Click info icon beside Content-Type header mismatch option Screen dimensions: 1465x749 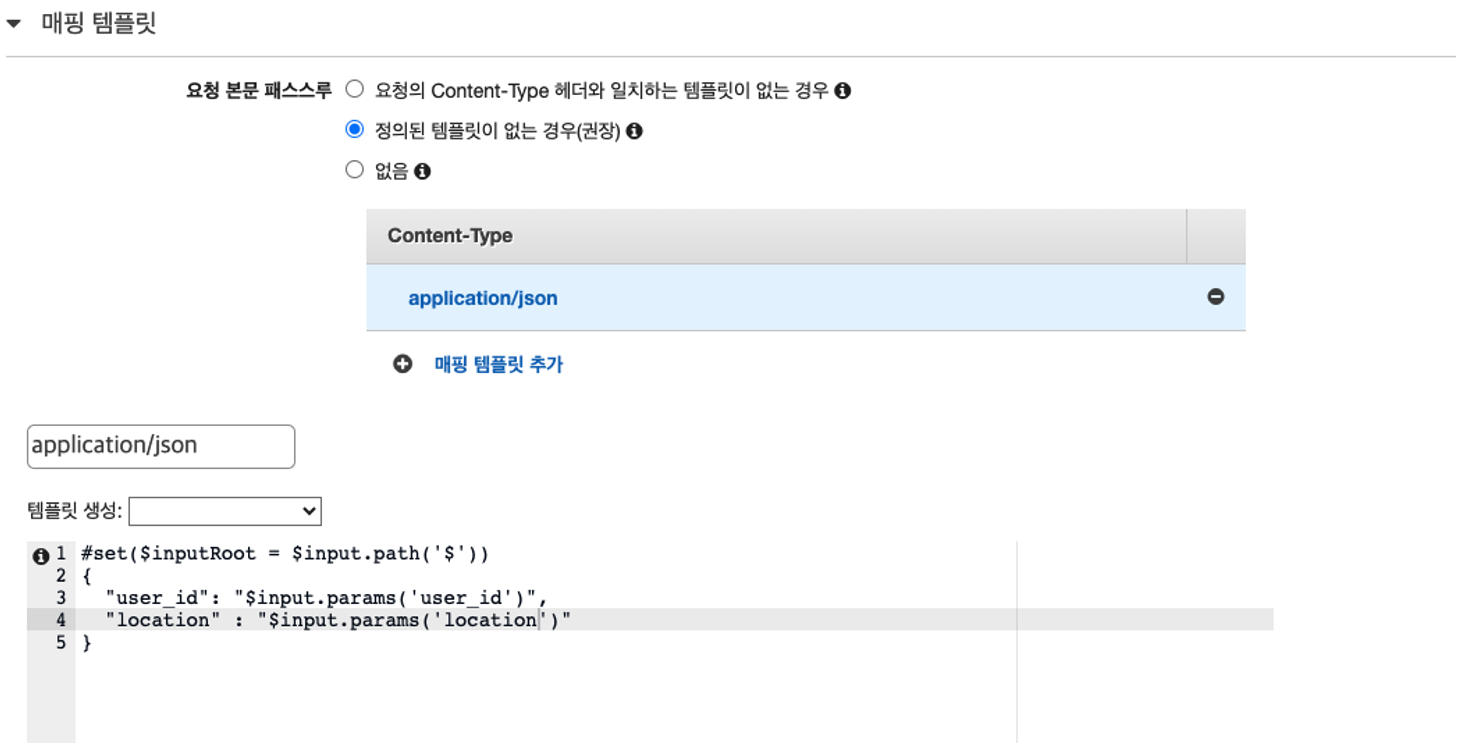coord(842,91)
